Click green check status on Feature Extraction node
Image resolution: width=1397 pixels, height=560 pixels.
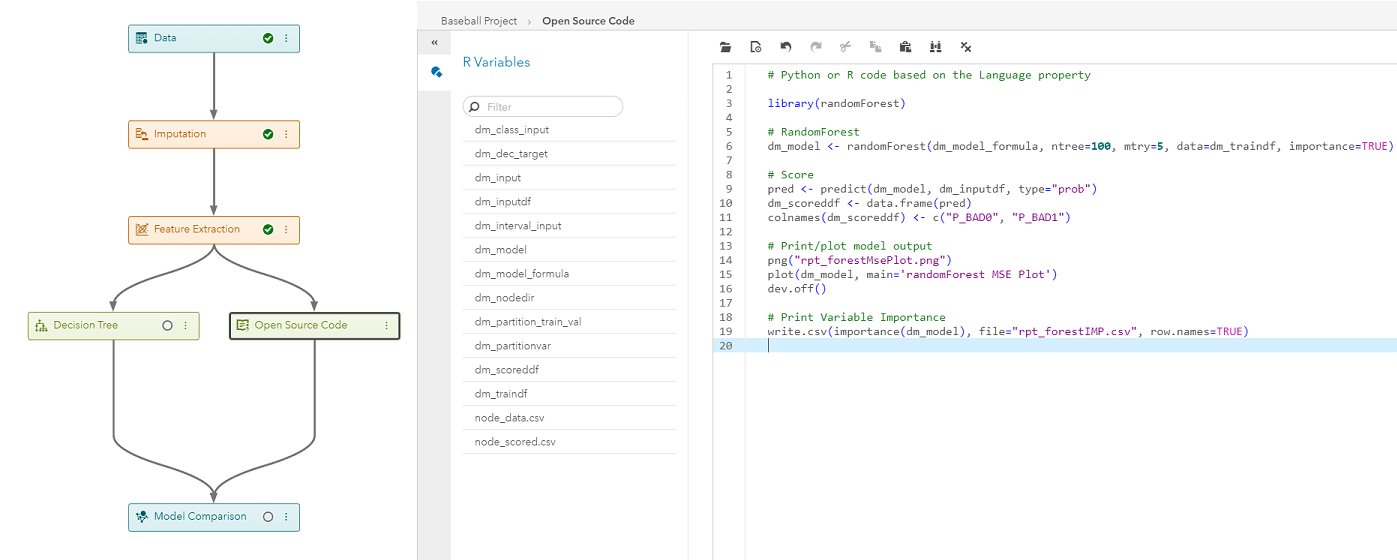tap(268, 229)
